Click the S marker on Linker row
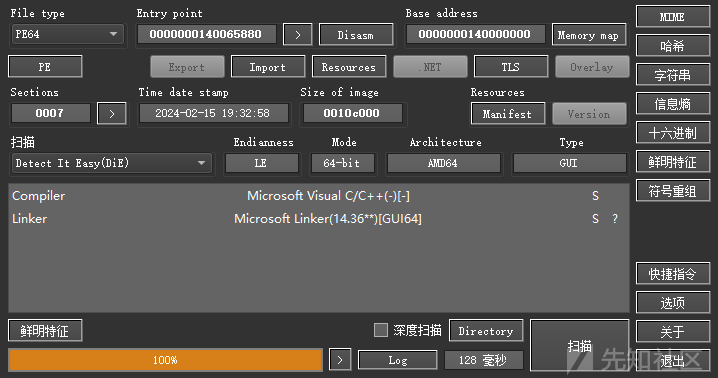This screenshot has width=718, height=378. [x=595, y=219]
